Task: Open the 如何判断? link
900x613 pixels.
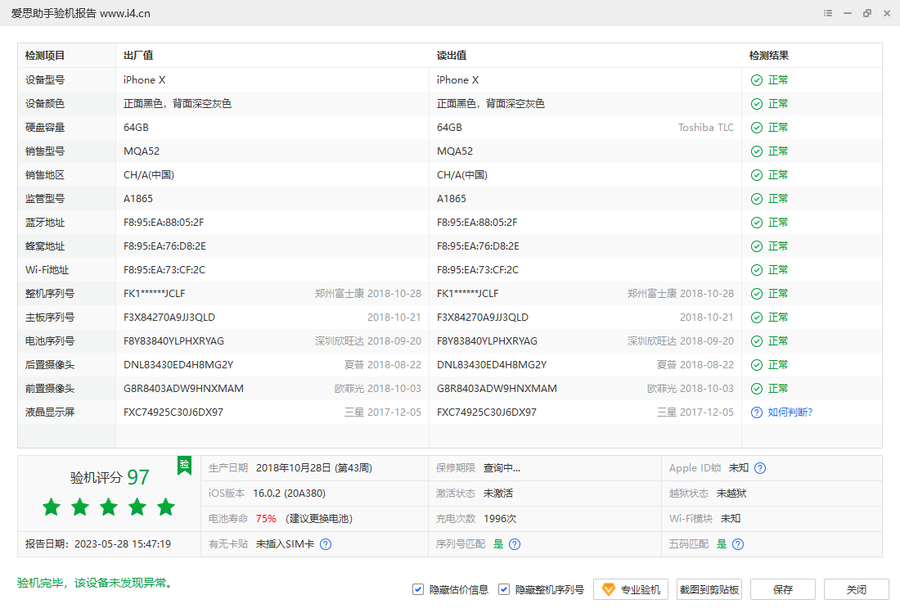Action: tap(790, 412)
